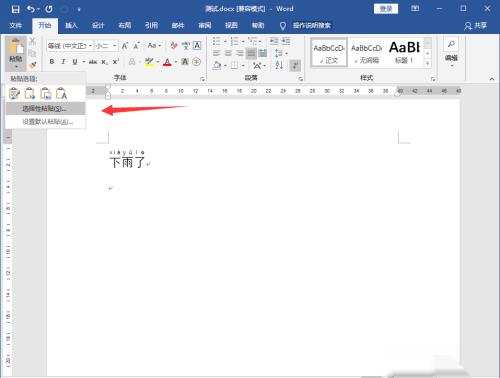Screen dimensions: 500x378
Task: Click the Redo icon in quick access toolbar
Action: (49, 9)
